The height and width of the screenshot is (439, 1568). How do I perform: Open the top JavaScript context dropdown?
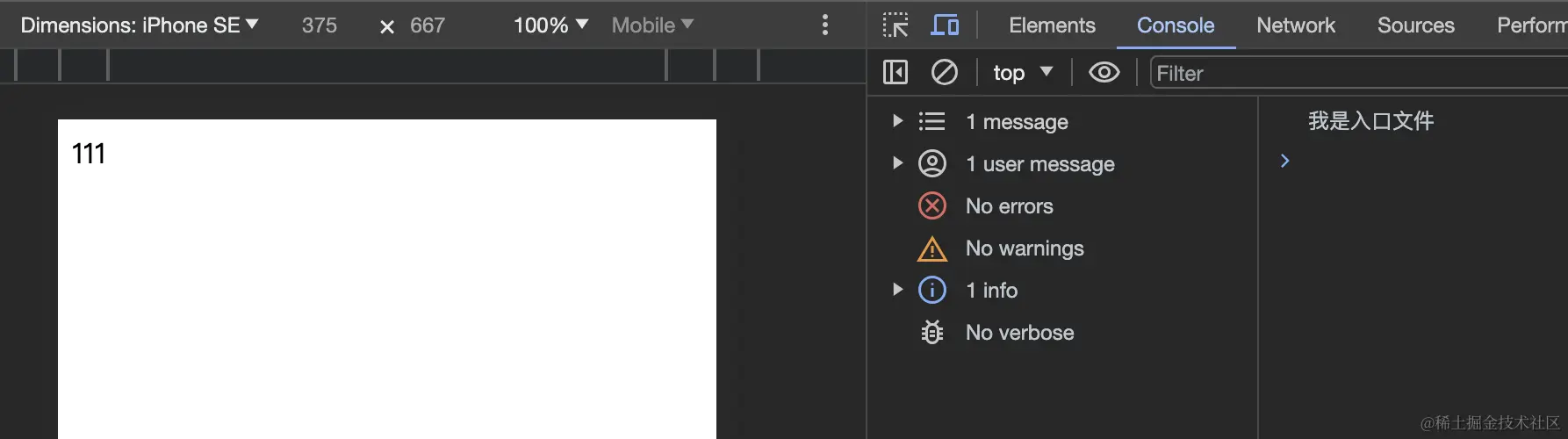[x=1023, y=73]
